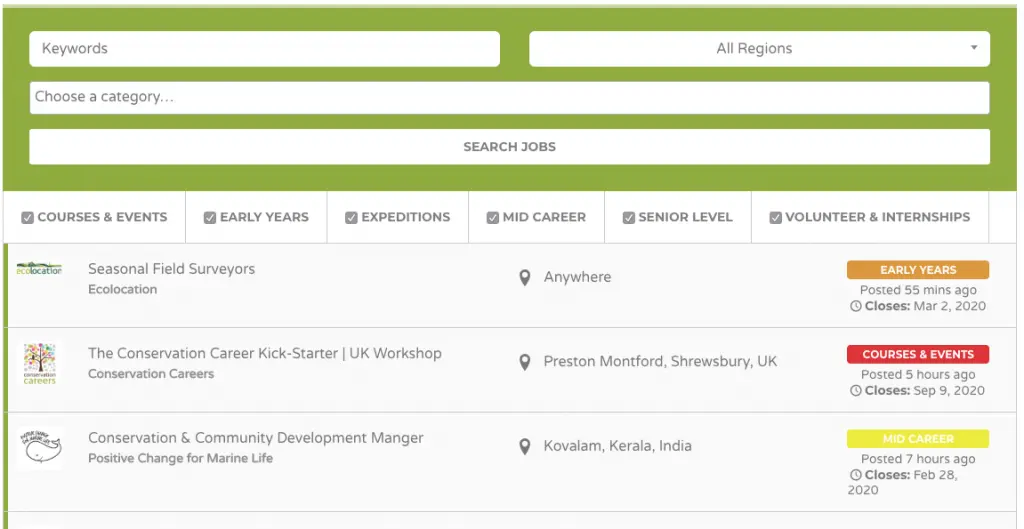Screen dimensions: 1024x529
Task: Focus the Keywords search field
Action: [x=264, y=49]
